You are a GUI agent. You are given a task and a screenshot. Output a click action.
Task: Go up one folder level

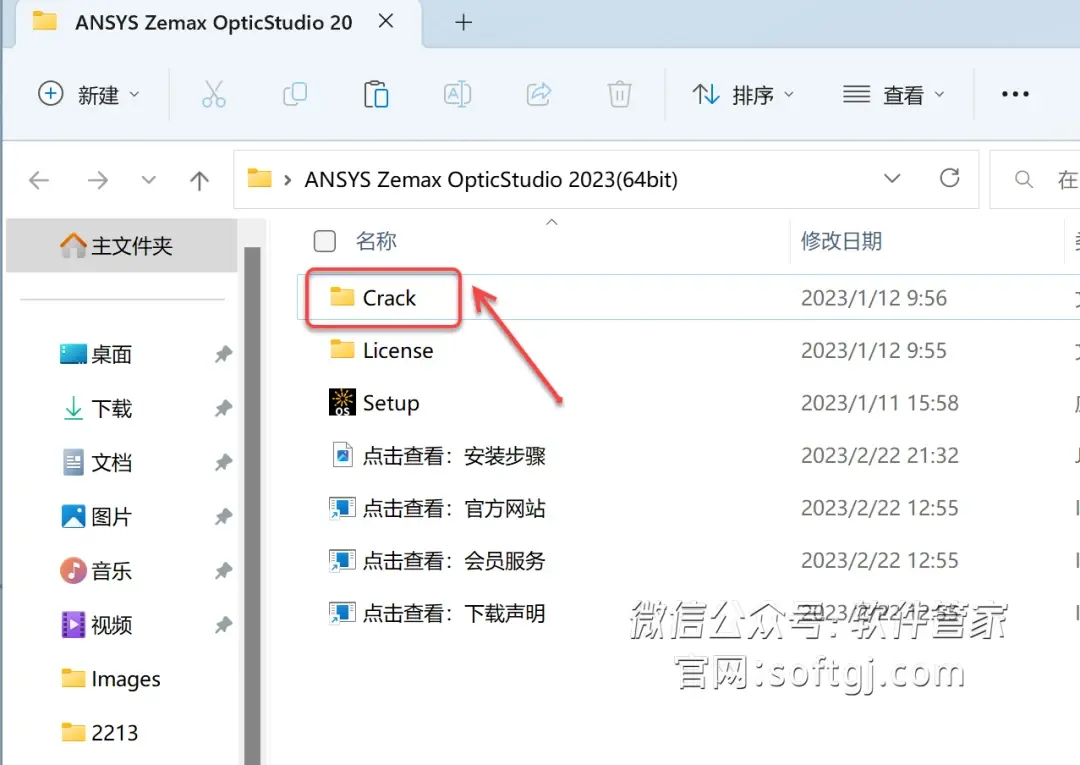(x=200, y=180)
